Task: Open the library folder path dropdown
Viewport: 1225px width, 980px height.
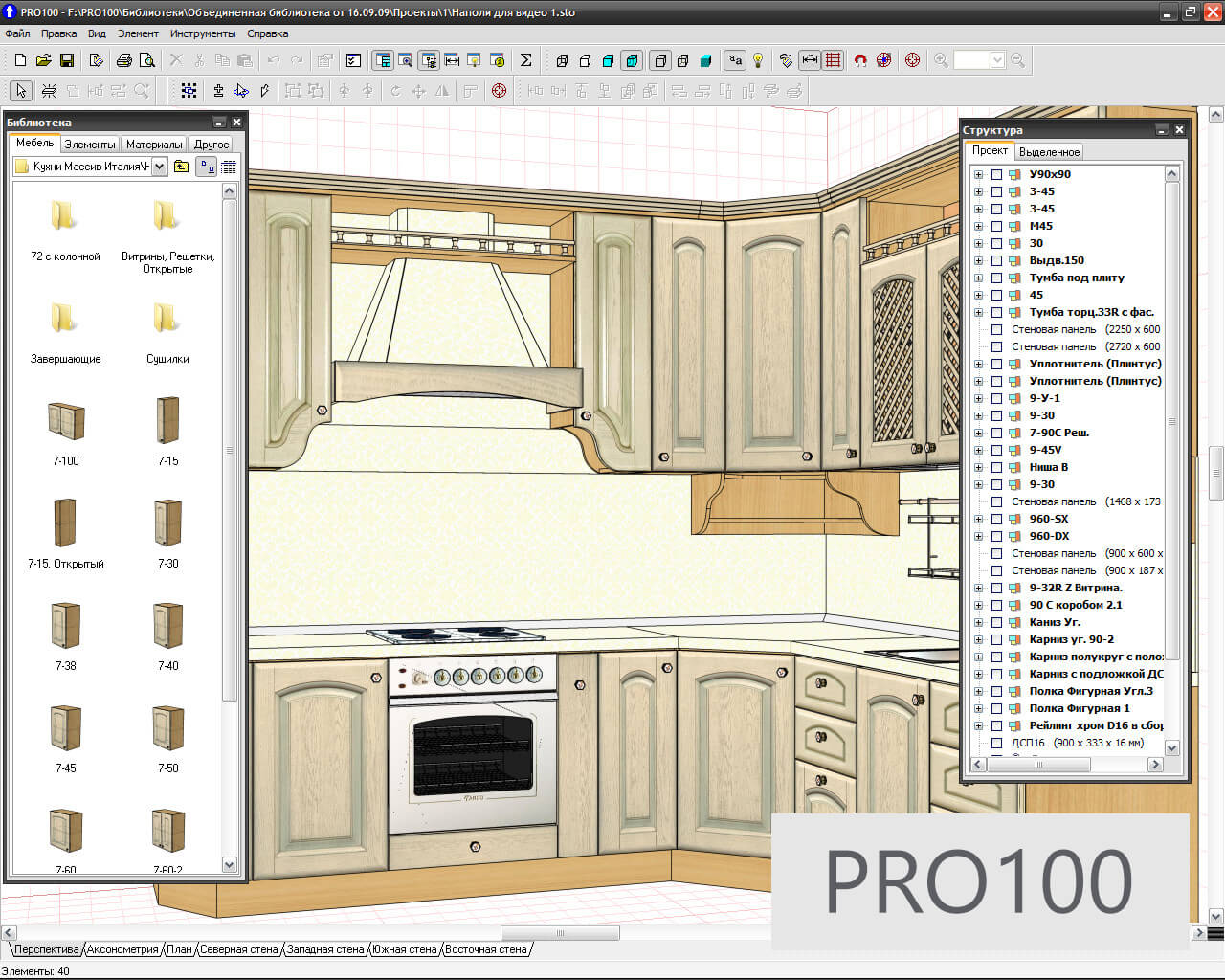Action: point(159,167)
